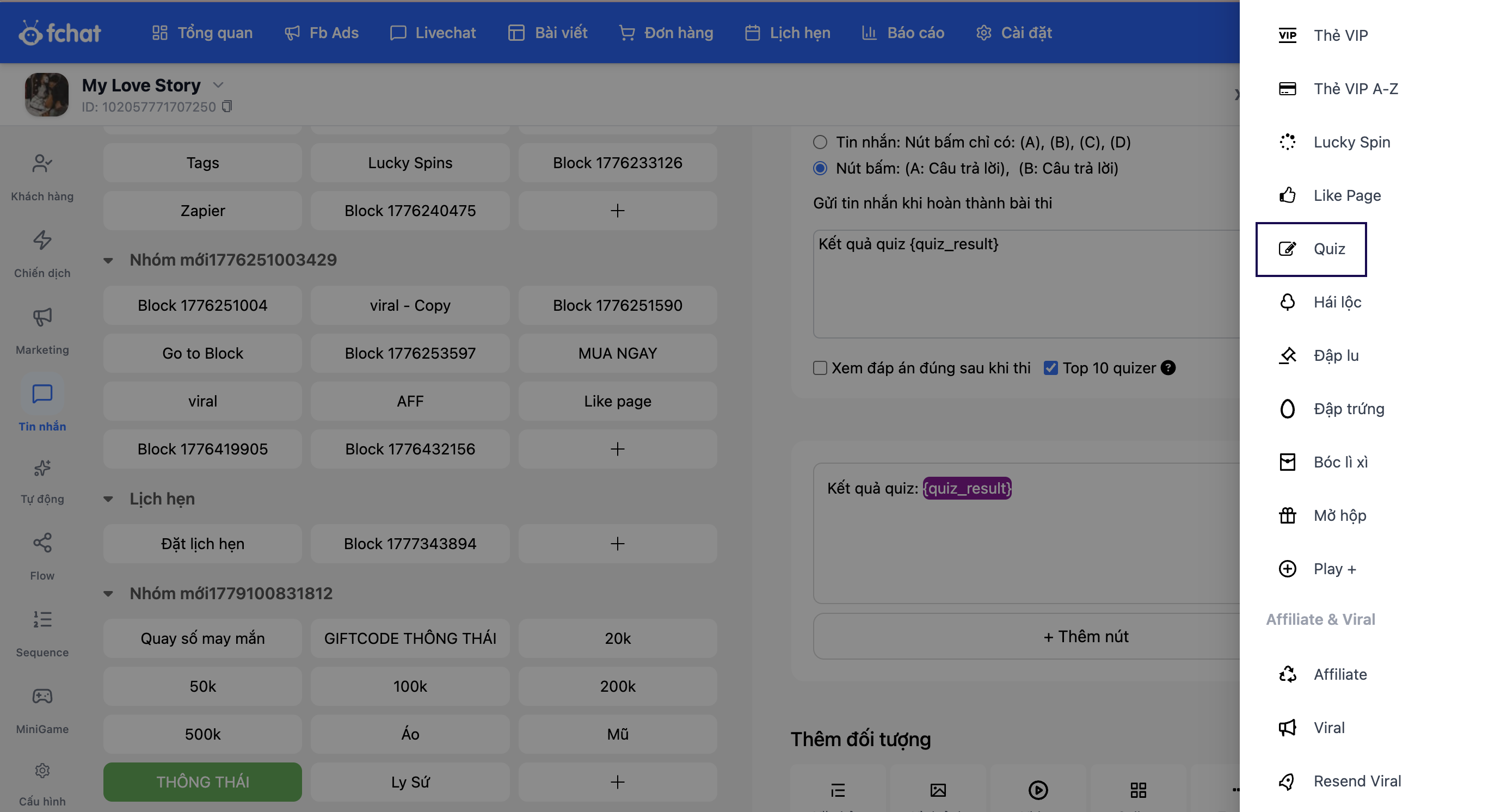
Task: Add image object icon under Thêm đối tượng
Action: click(938, 790)
